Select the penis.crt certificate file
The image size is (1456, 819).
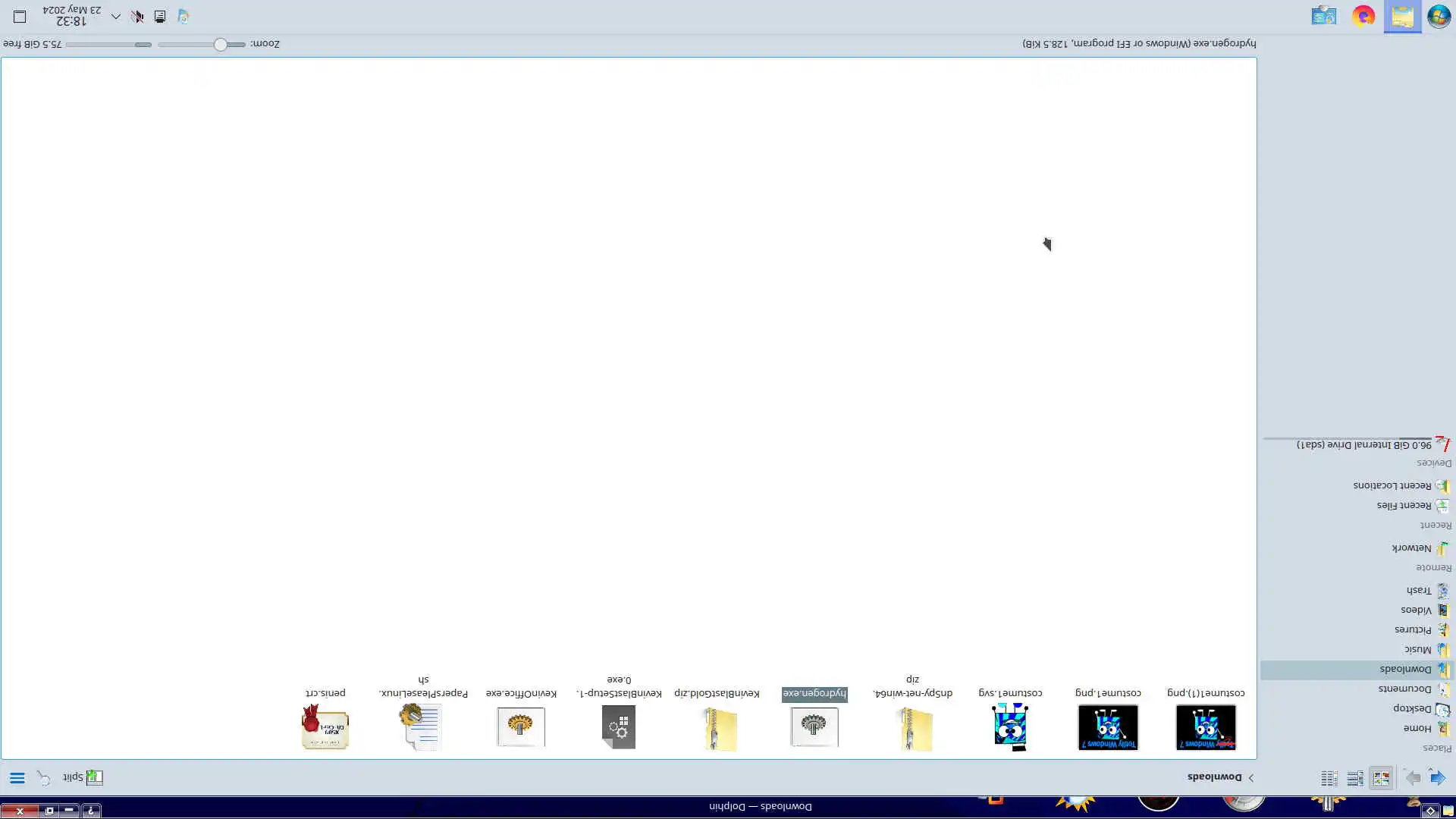(x=325, y=726)
